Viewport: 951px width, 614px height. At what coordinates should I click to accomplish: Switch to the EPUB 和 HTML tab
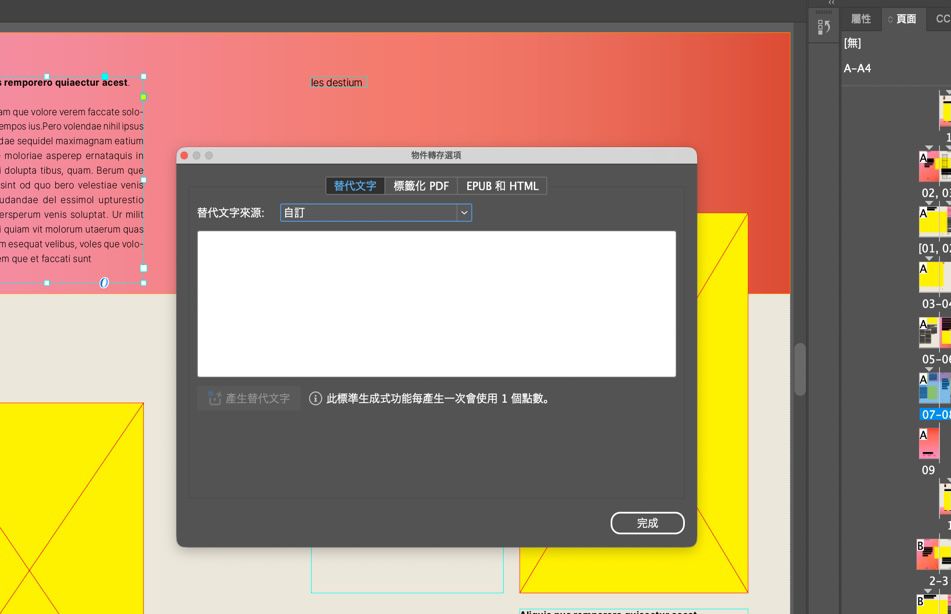click(502, 186)
